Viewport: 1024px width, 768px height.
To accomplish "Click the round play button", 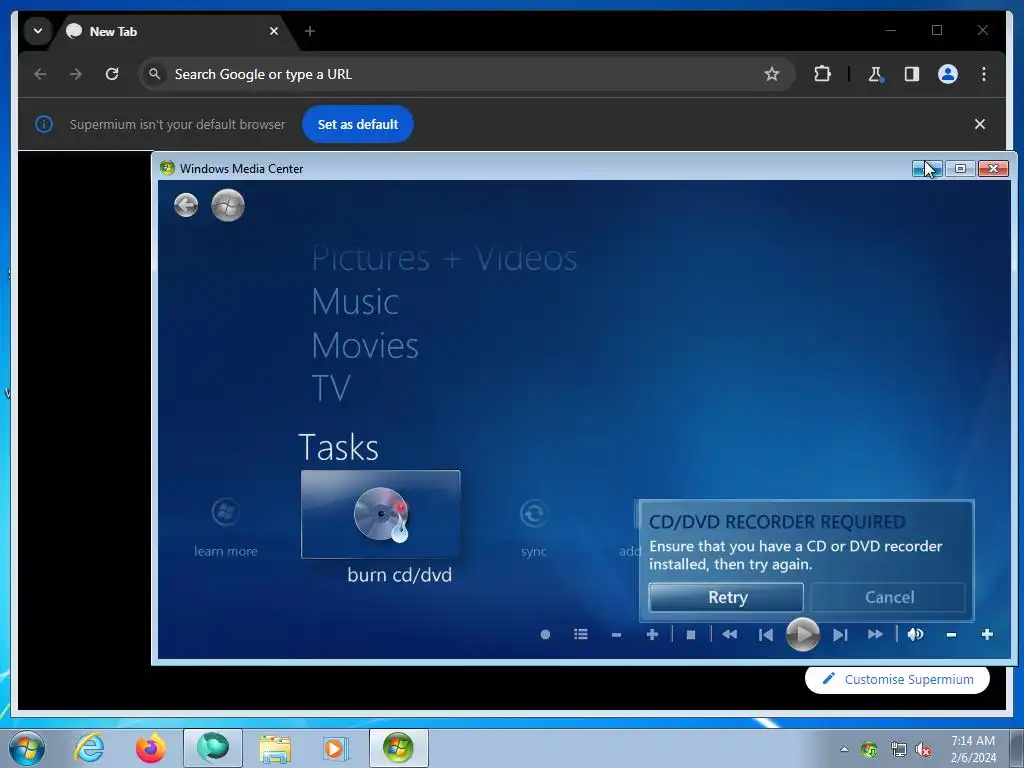I will click(803, 633).
